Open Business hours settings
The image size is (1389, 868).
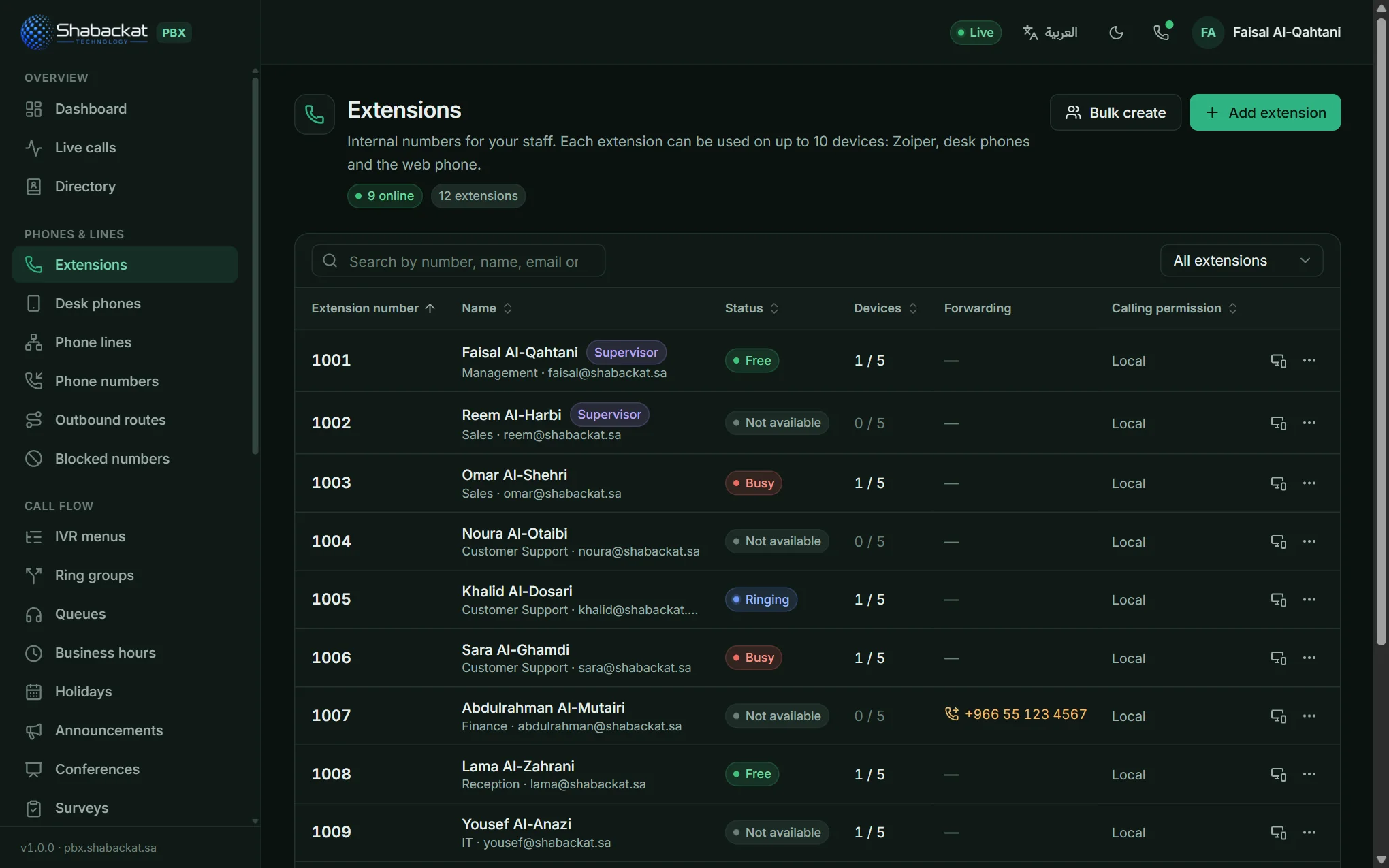(125, 653)
